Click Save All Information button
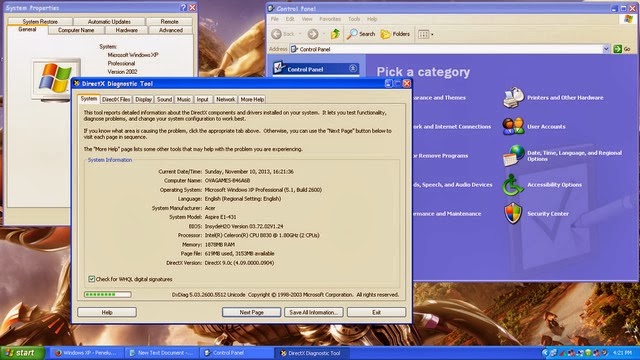Viewport: 640px width, 360px height. pyautogui.click(x=313, y=312)
